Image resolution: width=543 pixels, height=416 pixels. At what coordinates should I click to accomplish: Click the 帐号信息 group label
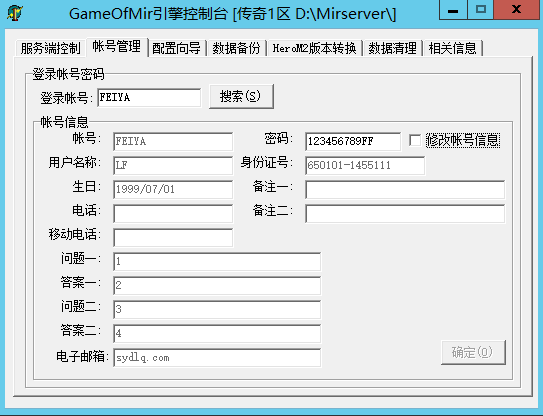coord(64,122)
